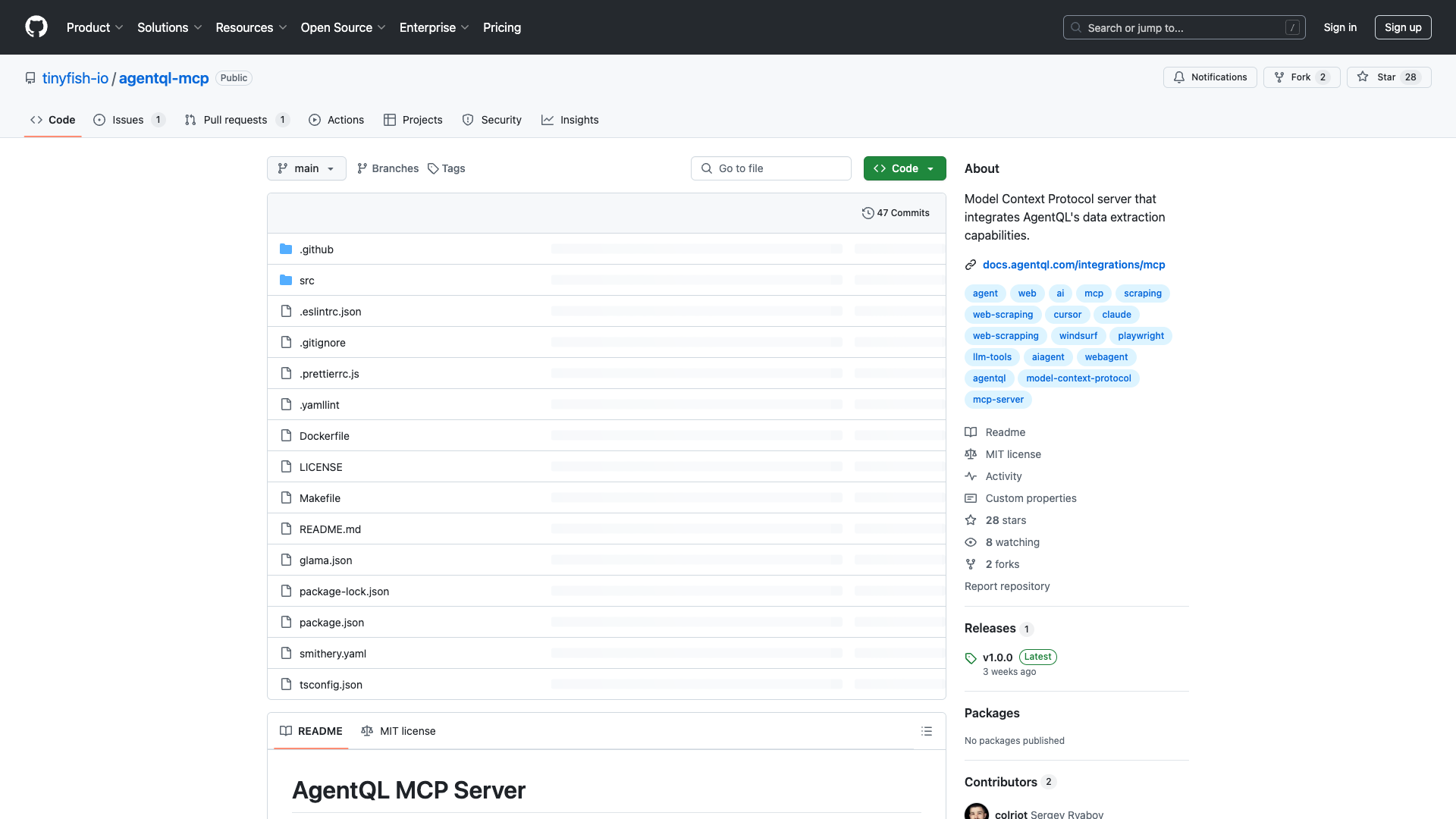The image size is (1456, 819).
Task: Open the .github folder
Action: coord(316,249)
